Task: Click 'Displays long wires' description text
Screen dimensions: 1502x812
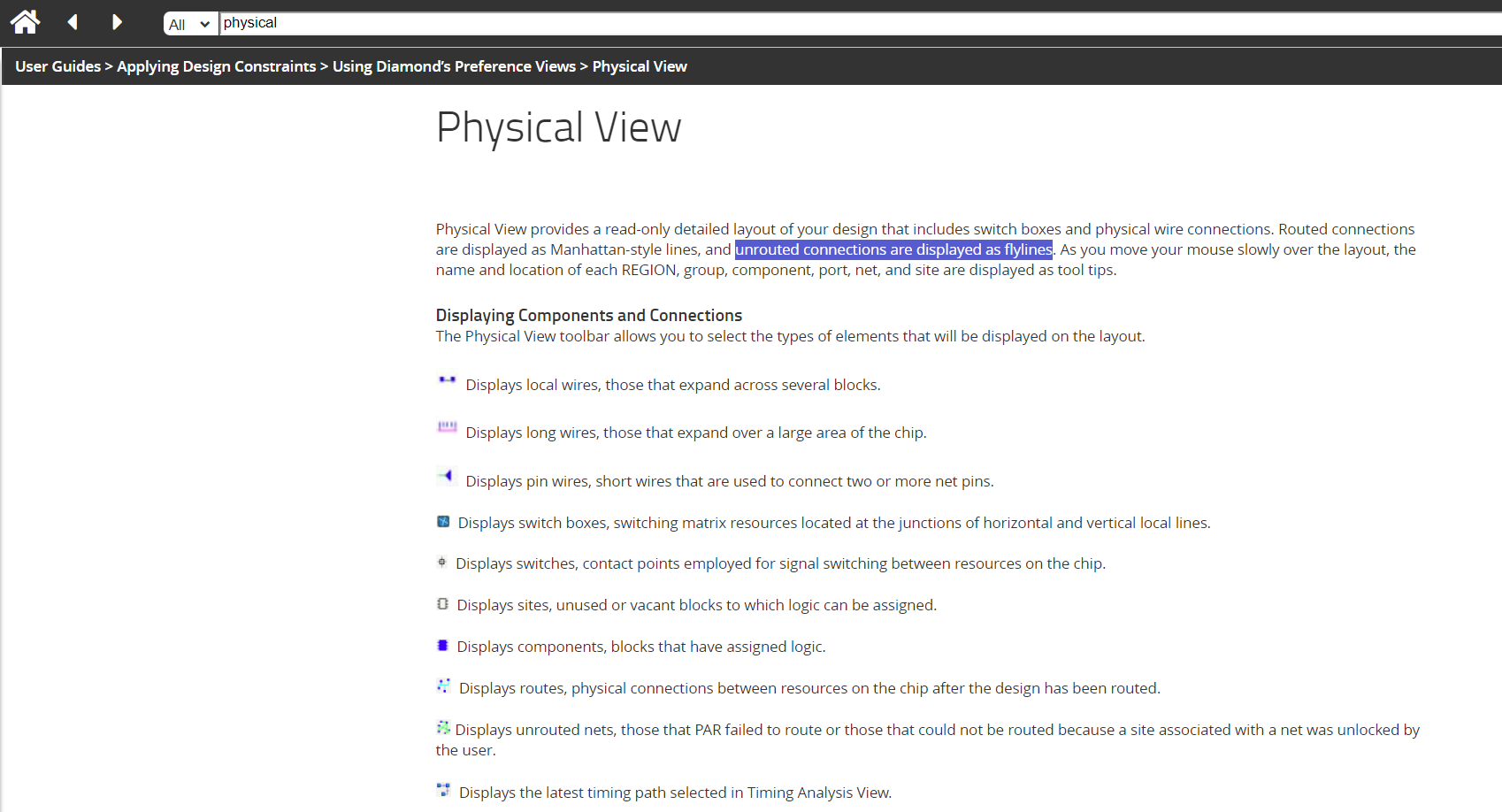Action: (x=696, y=433)
